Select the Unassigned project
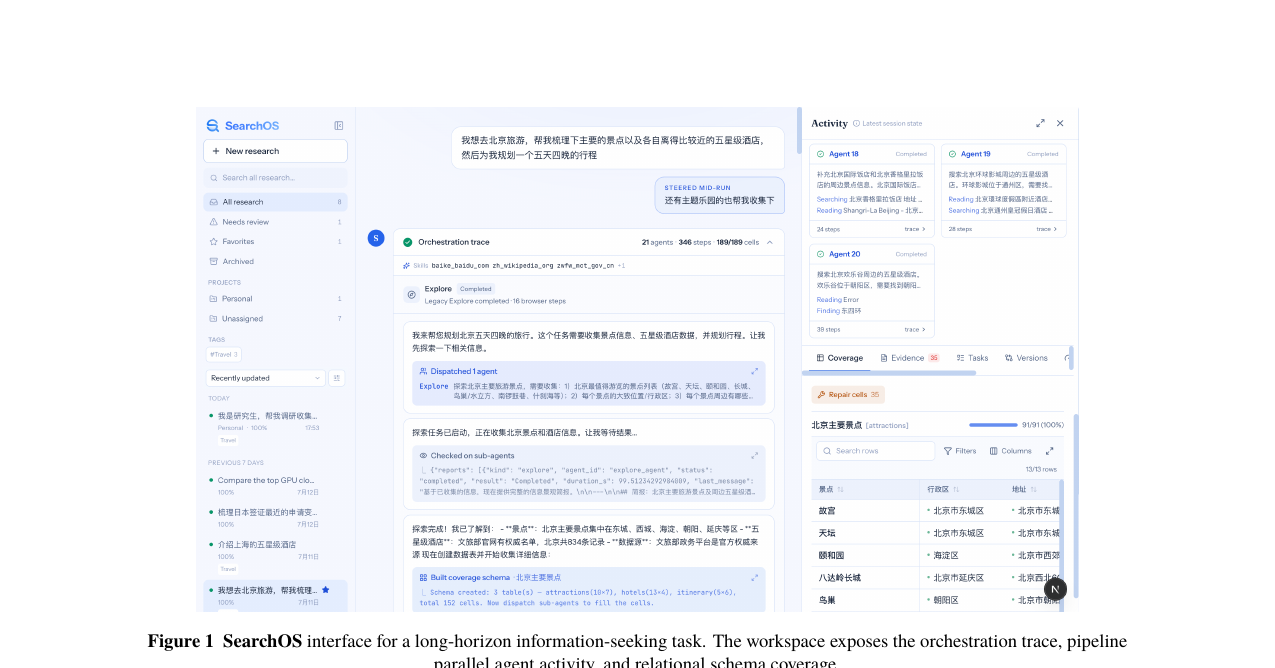 coord(275,319)
